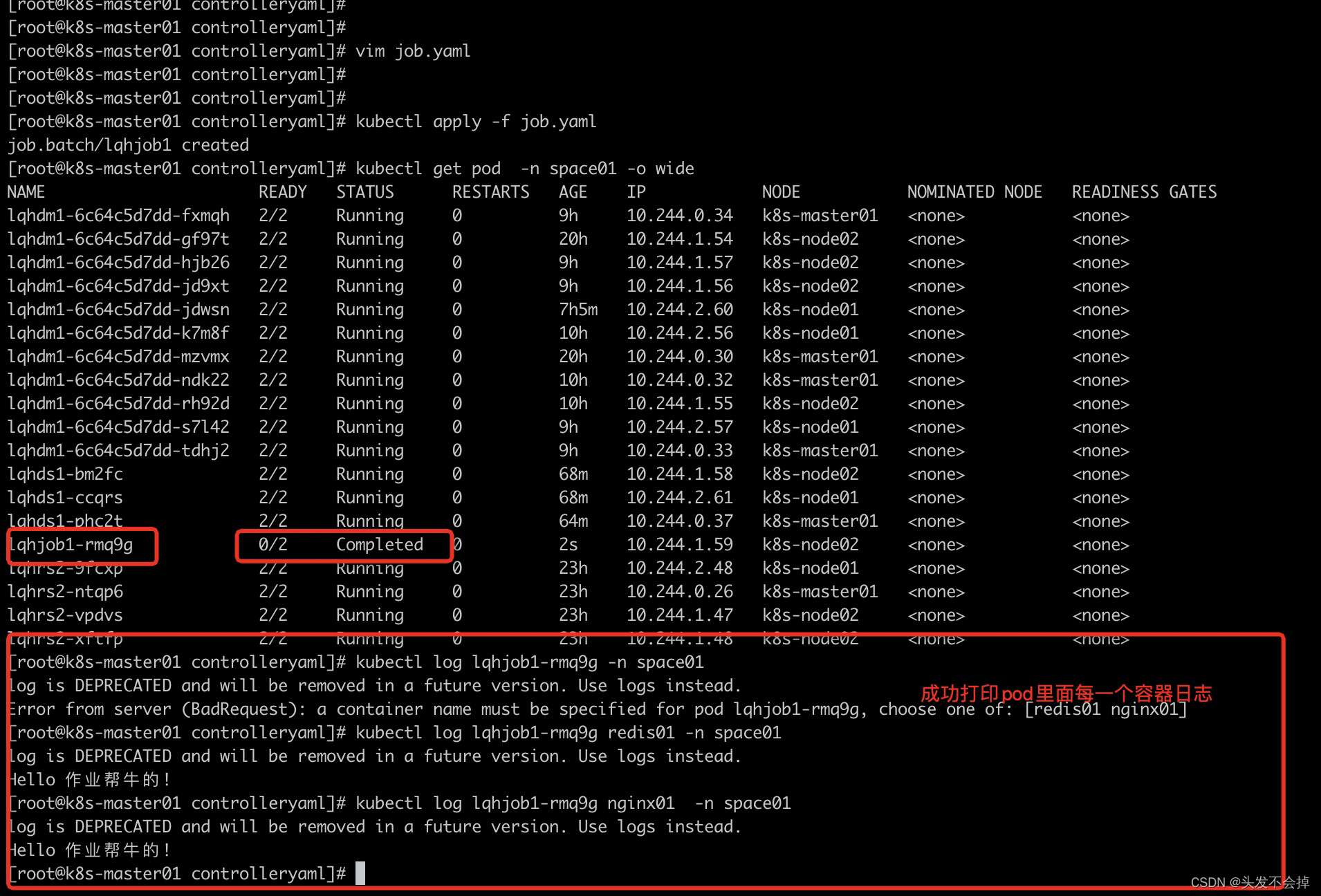The image size is (1321, 896).
Task: Click pod name lqhdm1-6c64c5d7dd-jdwsn
Action: click(x=118, y=310)
